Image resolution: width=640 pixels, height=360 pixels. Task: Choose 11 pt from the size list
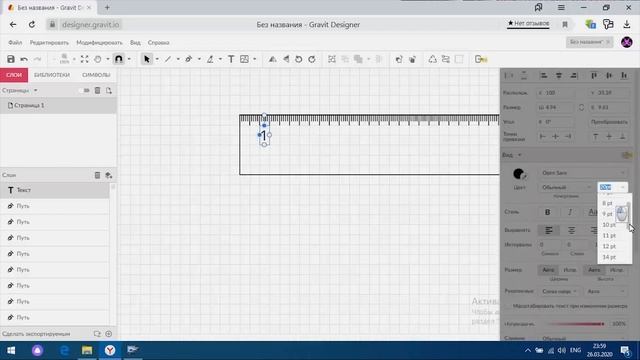pos(609,236)
